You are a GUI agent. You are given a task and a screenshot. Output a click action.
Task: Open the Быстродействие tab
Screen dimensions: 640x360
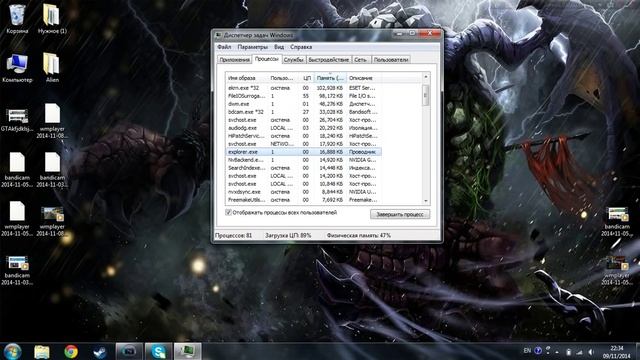329,60
